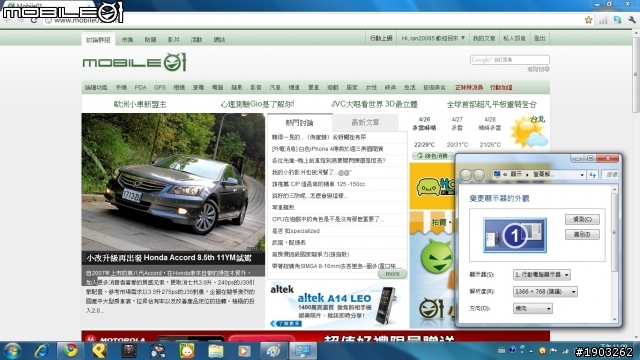Screen dimensions: 640x360
Task: Open the 心連測驗Gio headline link
Action: pos(257,104)
